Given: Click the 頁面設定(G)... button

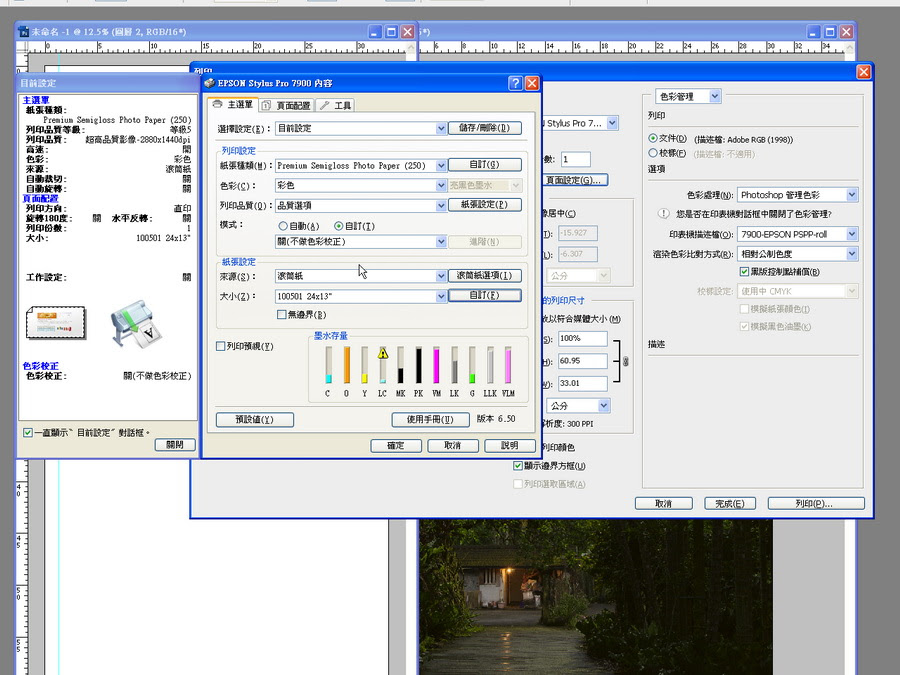Looking at the screenshot, I should pyautogui.click(x=575, y=180).
